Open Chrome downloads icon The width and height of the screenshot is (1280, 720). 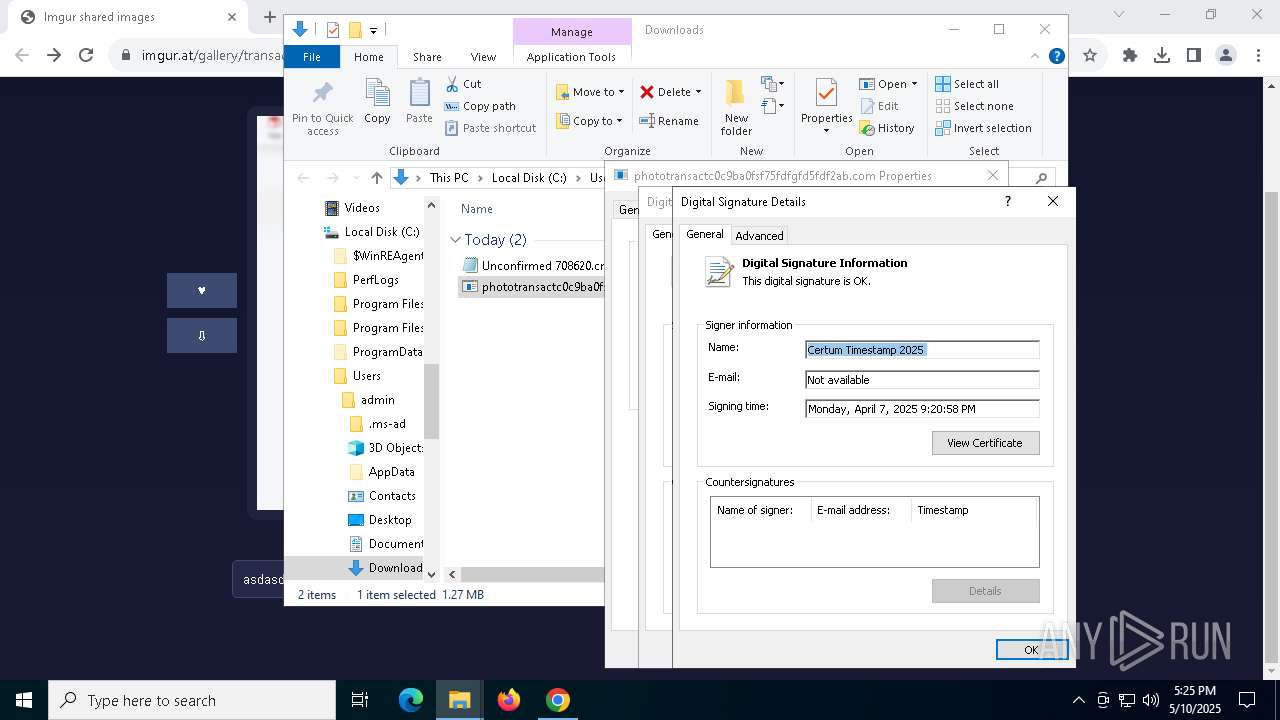(1162, 56)
